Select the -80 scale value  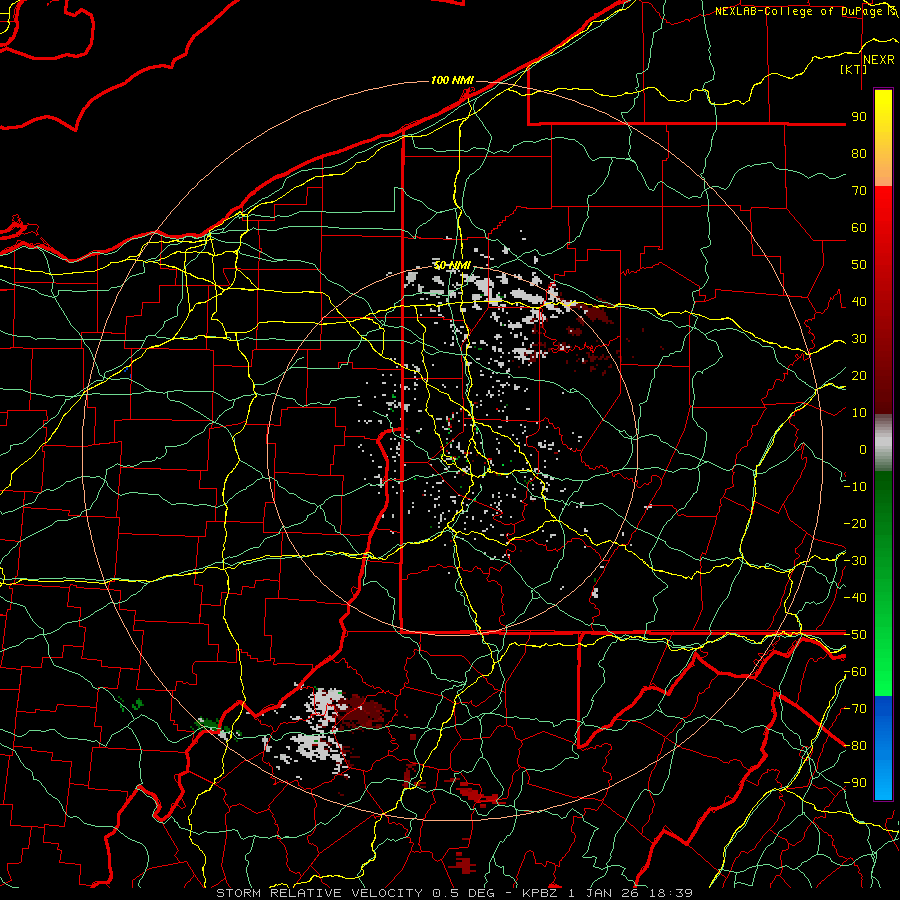click(855, 746)
